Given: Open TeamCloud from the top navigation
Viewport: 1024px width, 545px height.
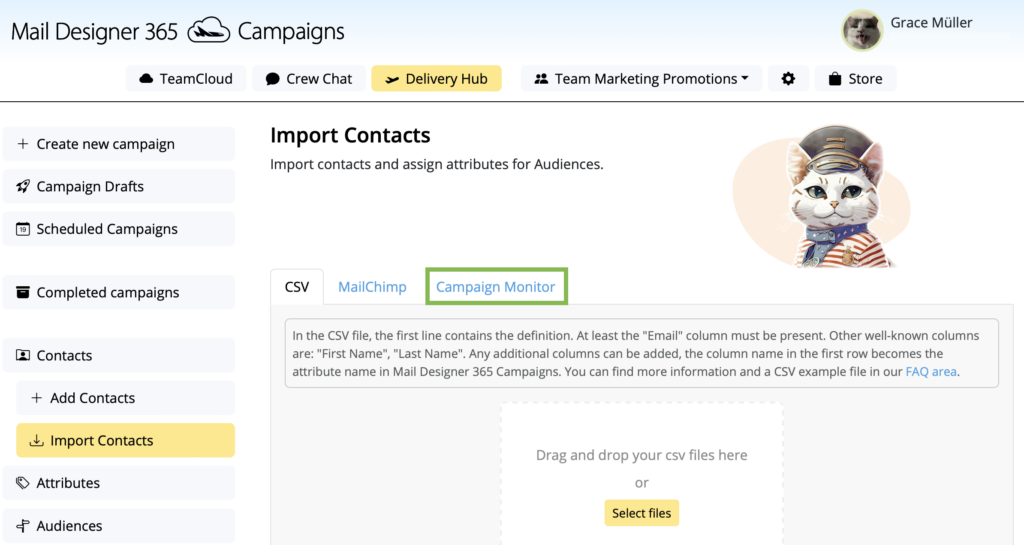Looking at the screenshot, I should 186,78.
